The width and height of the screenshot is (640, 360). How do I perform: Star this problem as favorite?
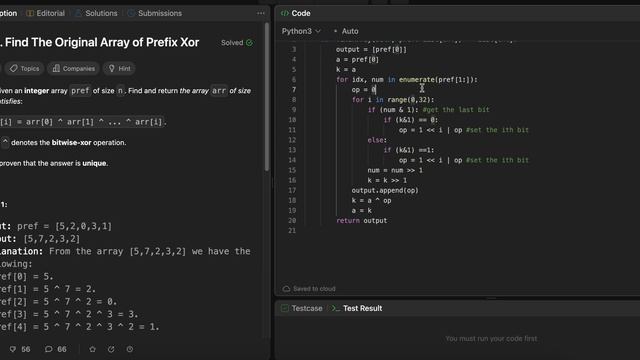pos(93,349)
